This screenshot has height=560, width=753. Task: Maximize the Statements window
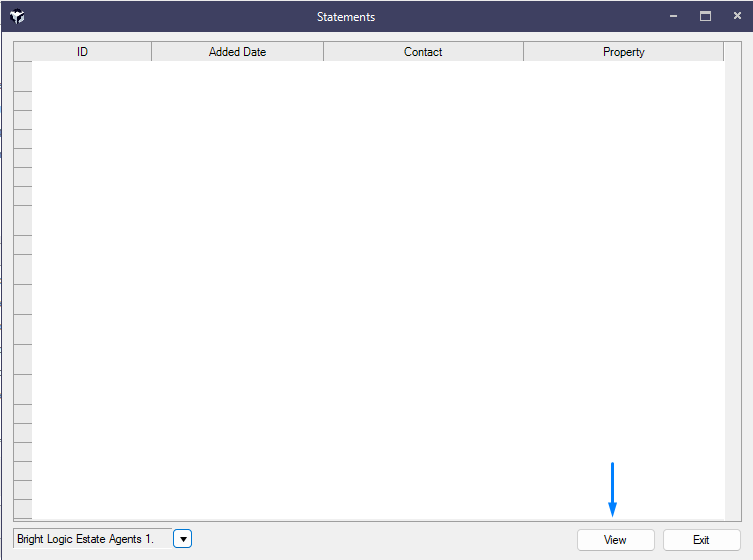tap(705, 16)
